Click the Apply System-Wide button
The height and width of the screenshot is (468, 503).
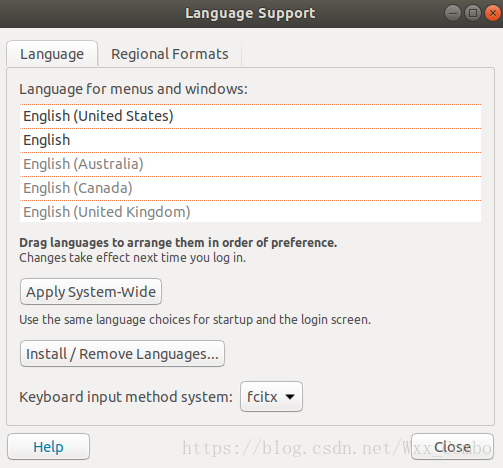(91, 292)
